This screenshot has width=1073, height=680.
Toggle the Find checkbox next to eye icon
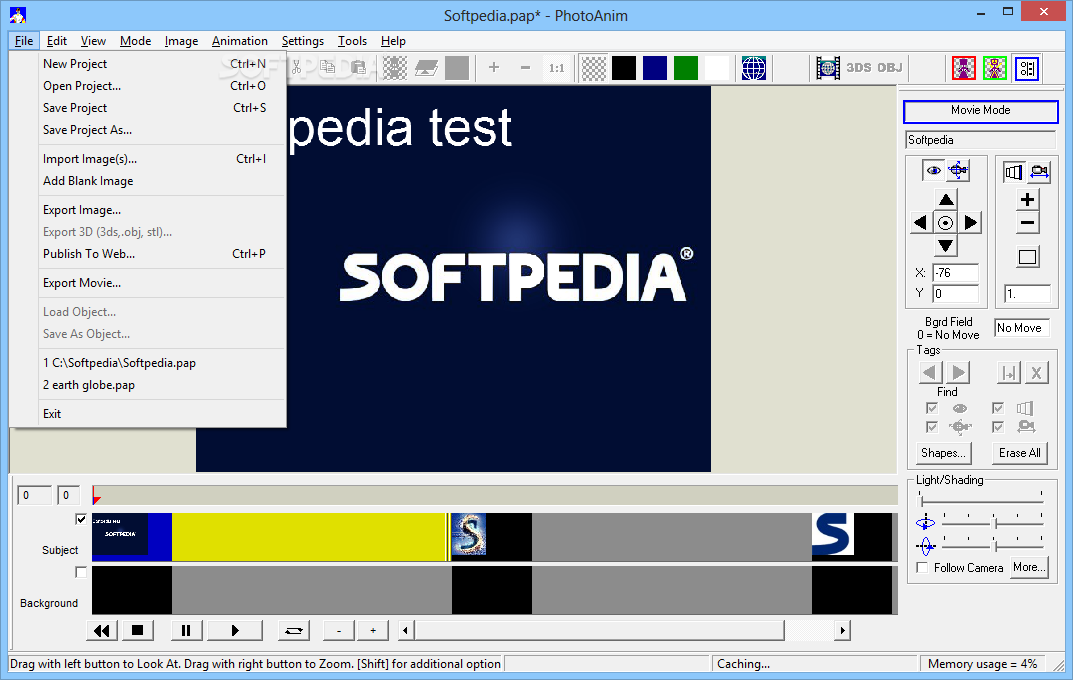click(931, 408)
